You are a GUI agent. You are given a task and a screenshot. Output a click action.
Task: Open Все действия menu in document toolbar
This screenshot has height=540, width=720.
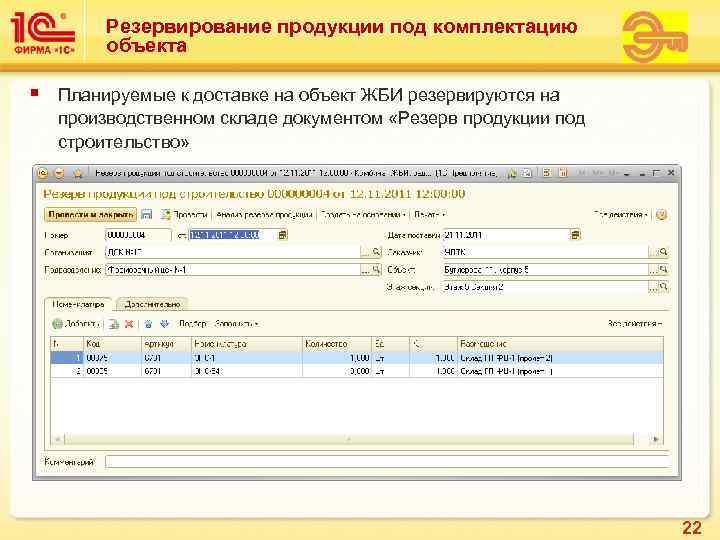coord(620,214)
